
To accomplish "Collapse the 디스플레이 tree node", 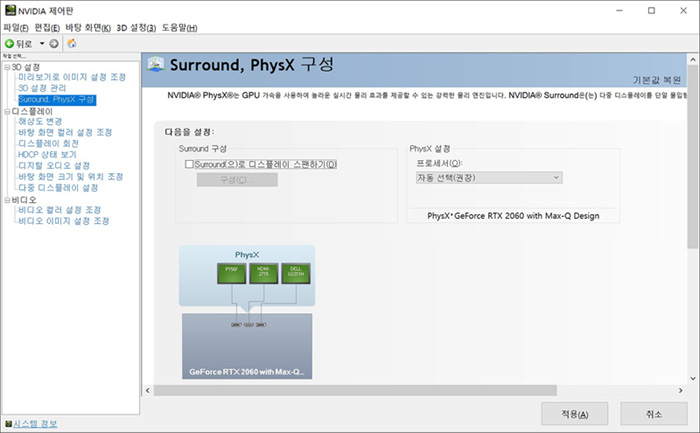I will [x=7, y=112].
